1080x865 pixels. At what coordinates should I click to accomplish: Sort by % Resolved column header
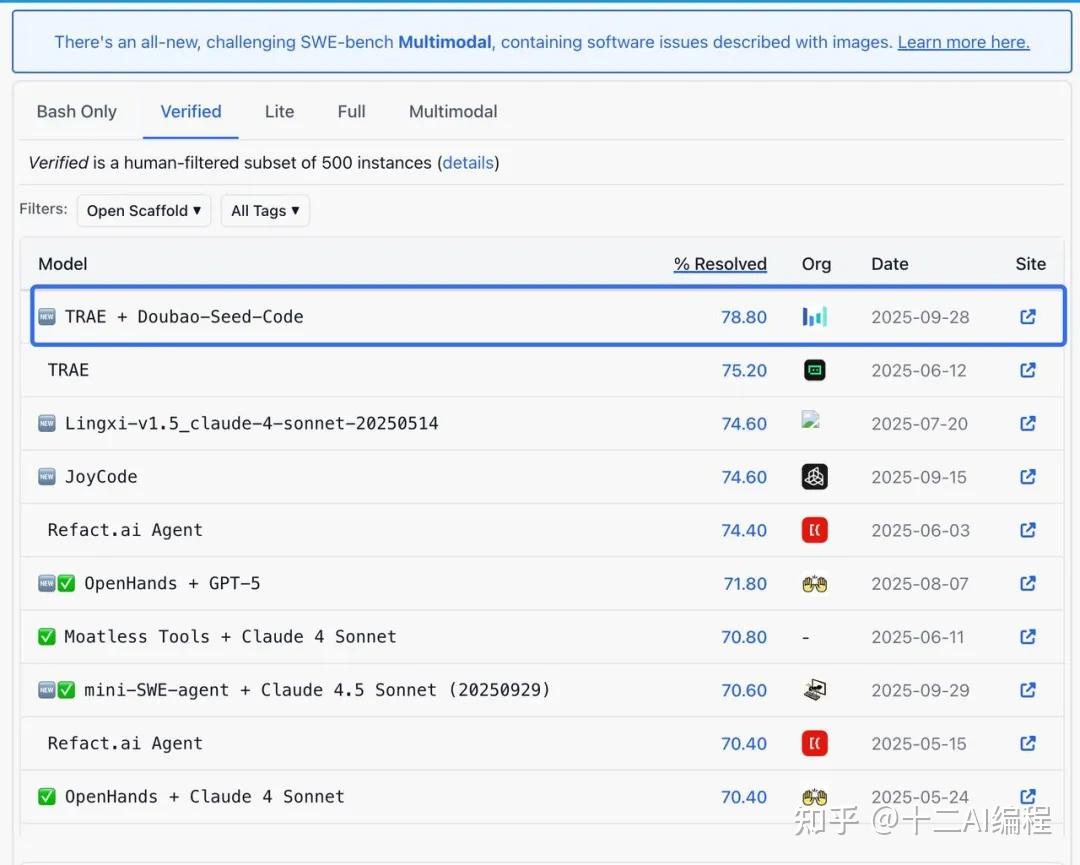point(720,264)
